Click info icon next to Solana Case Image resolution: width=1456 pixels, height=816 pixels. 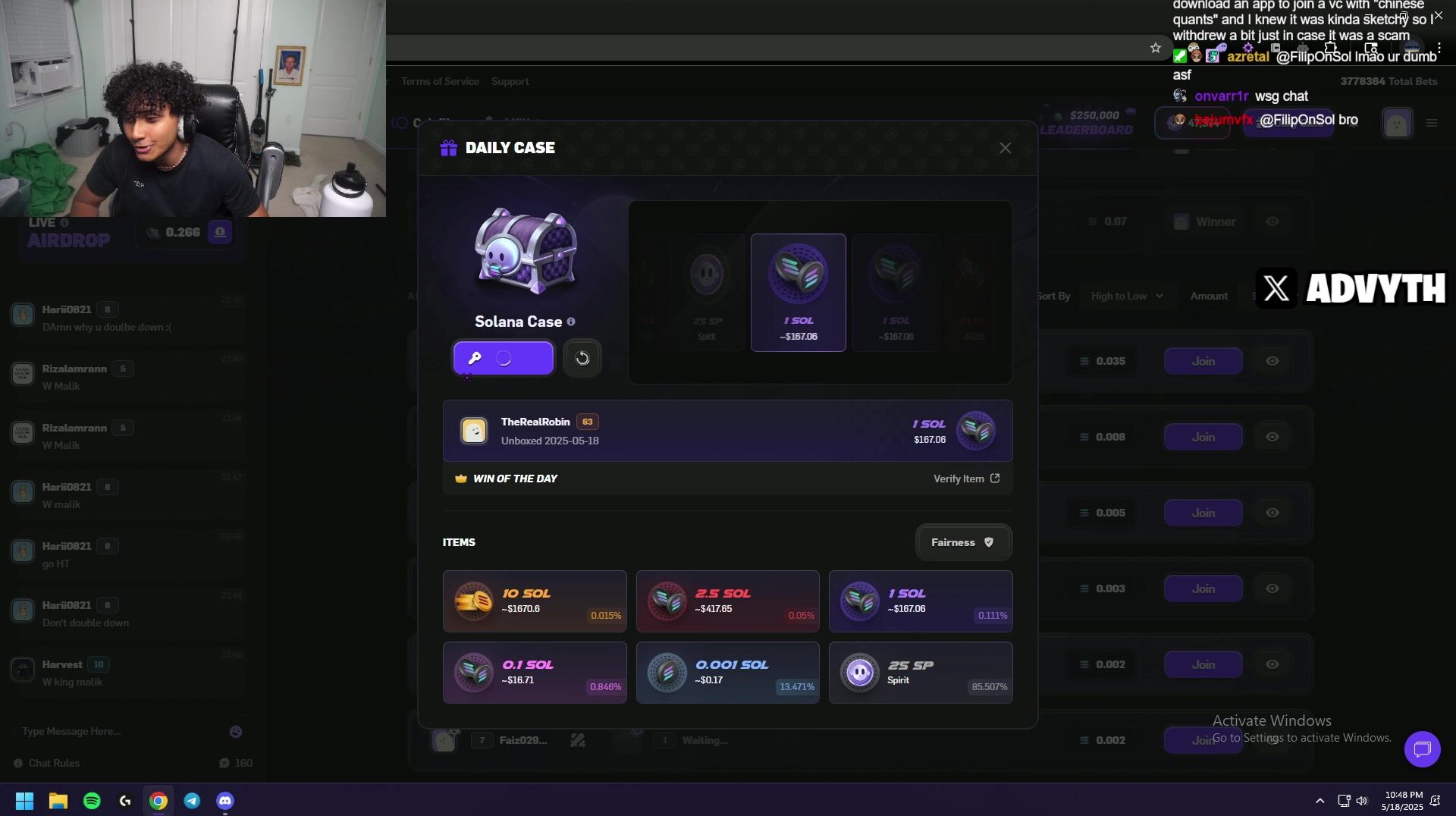tap(571, 322)
